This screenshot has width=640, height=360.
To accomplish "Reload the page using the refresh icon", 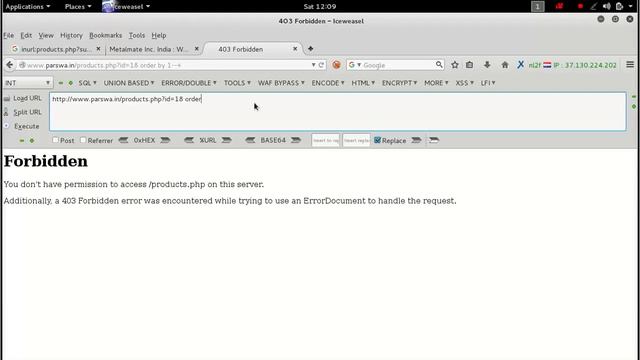I will pos(321,65).
